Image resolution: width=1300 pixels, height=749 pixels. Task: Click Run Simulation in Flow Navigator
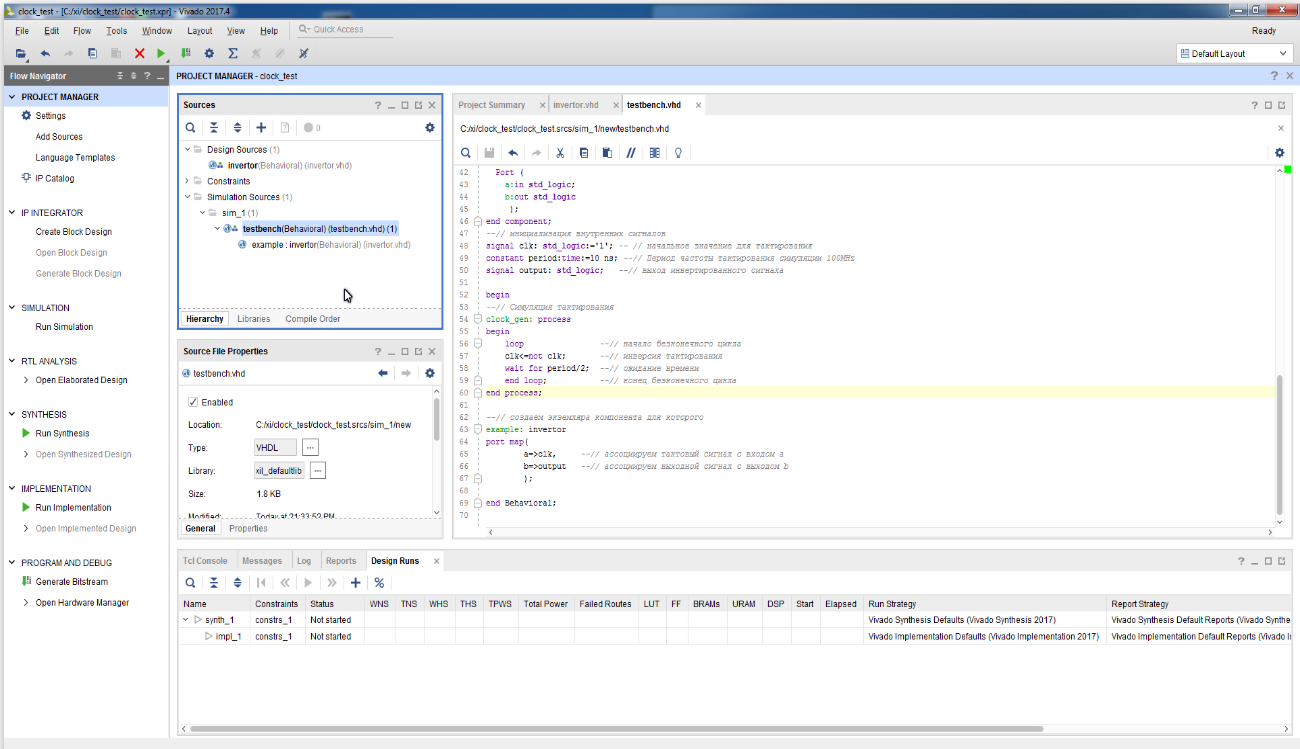pos(64,327)
